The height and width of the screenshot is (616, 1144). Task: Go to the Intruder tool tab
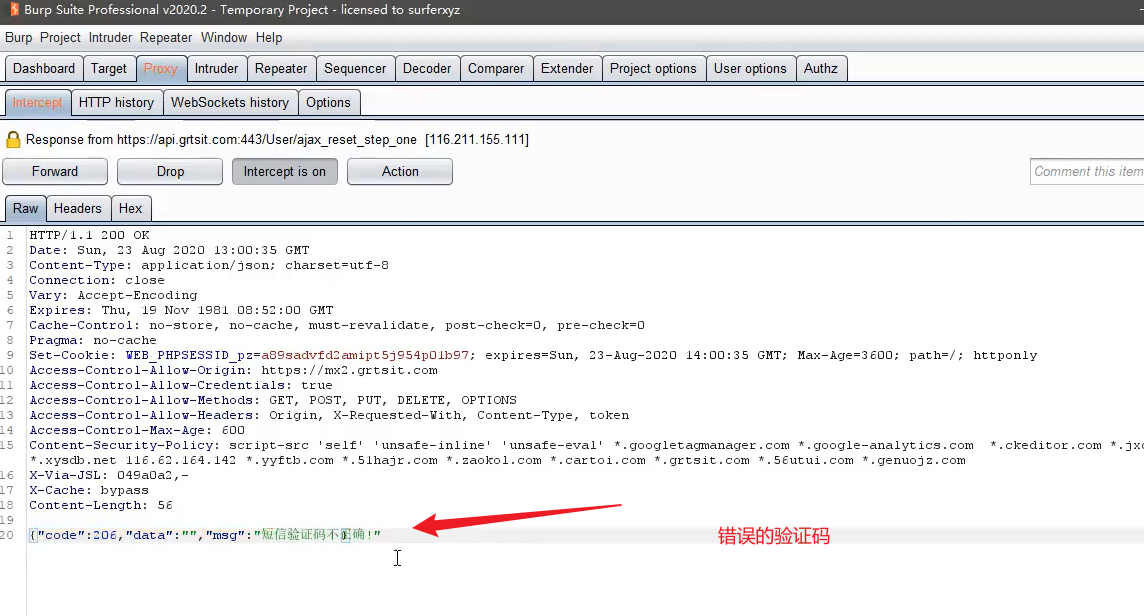pyautogui.click(x=216, y=69)
